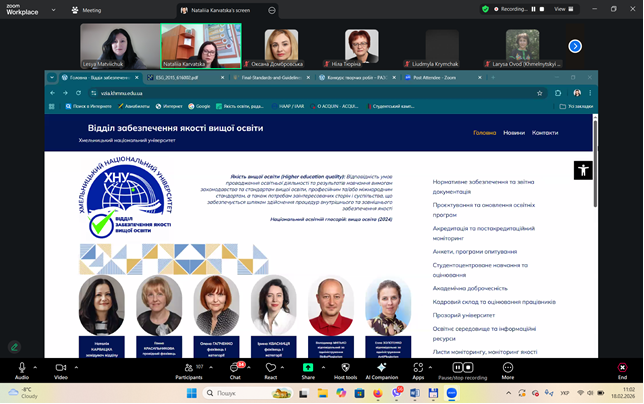Start sharing with the Share button
644x404 pixels.
point(307,368)
